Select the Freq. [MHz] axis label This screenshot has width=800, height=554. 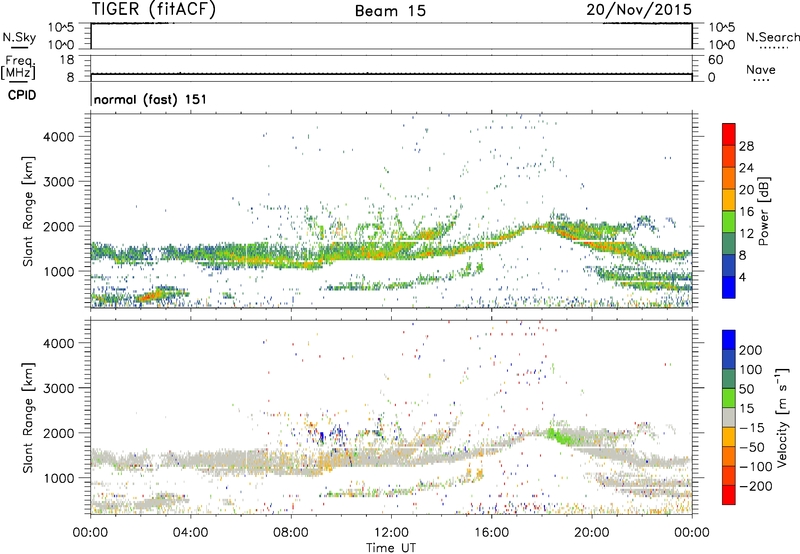click(x=18, y=67)
